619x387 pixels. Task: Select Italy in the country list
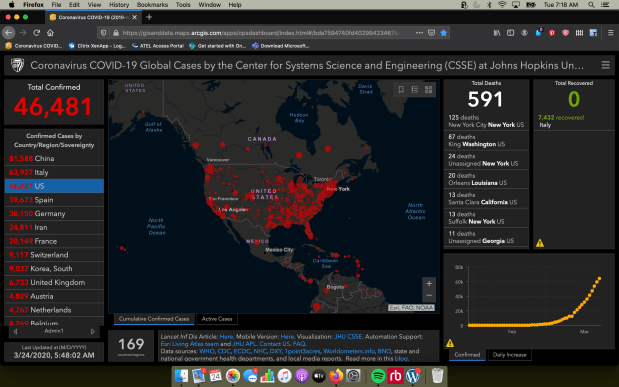click(x=54, y=172)
